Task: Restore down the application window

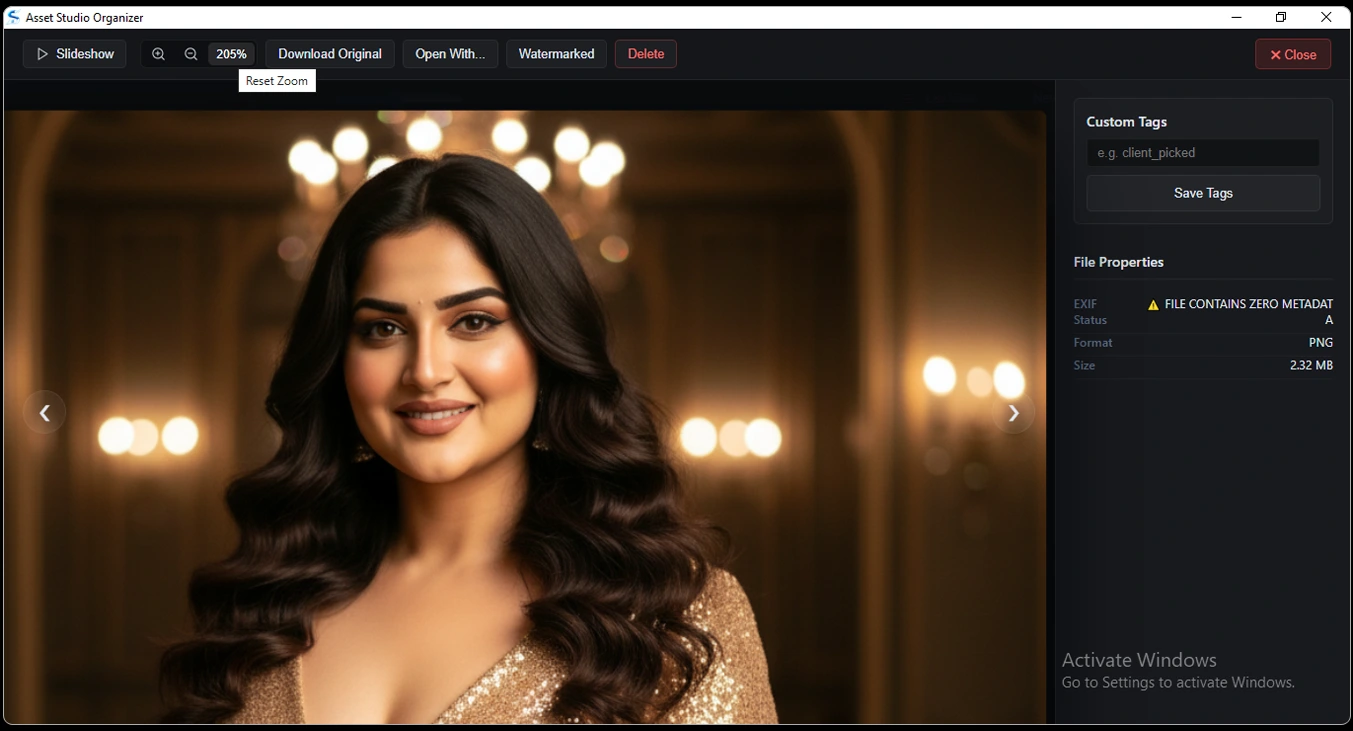Action: [x=1281, y=17]
